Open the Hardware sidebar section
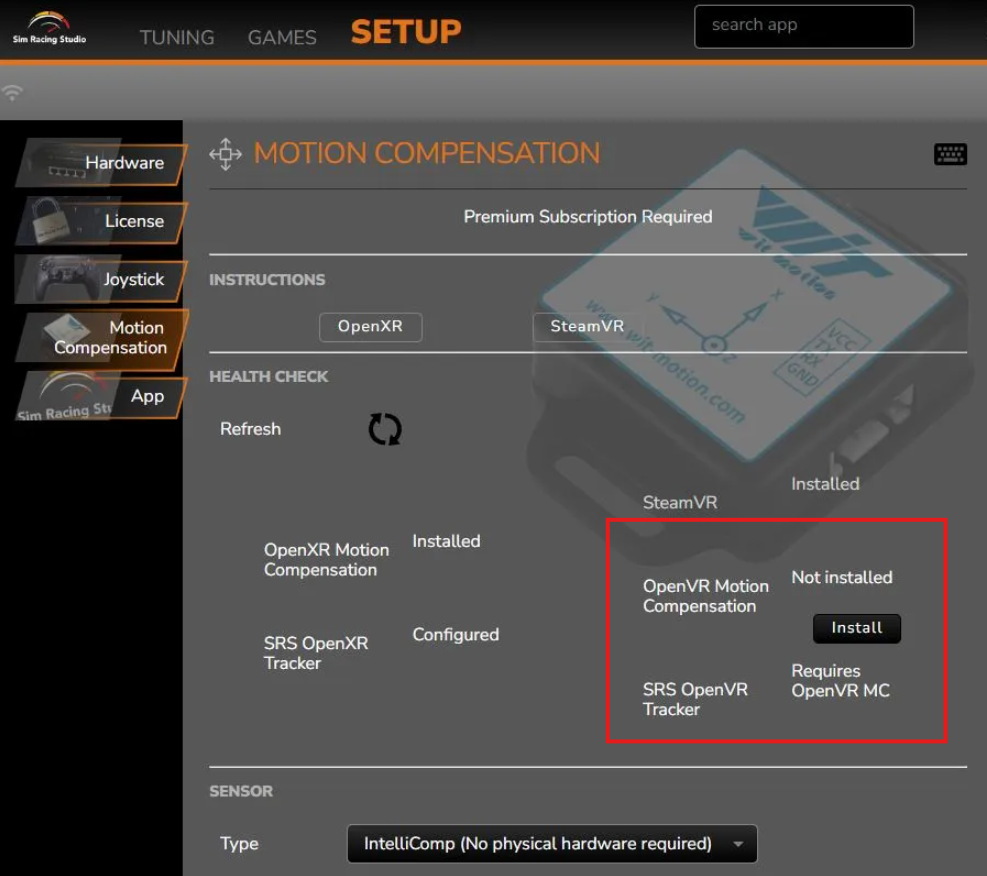 tap(101, 163)
